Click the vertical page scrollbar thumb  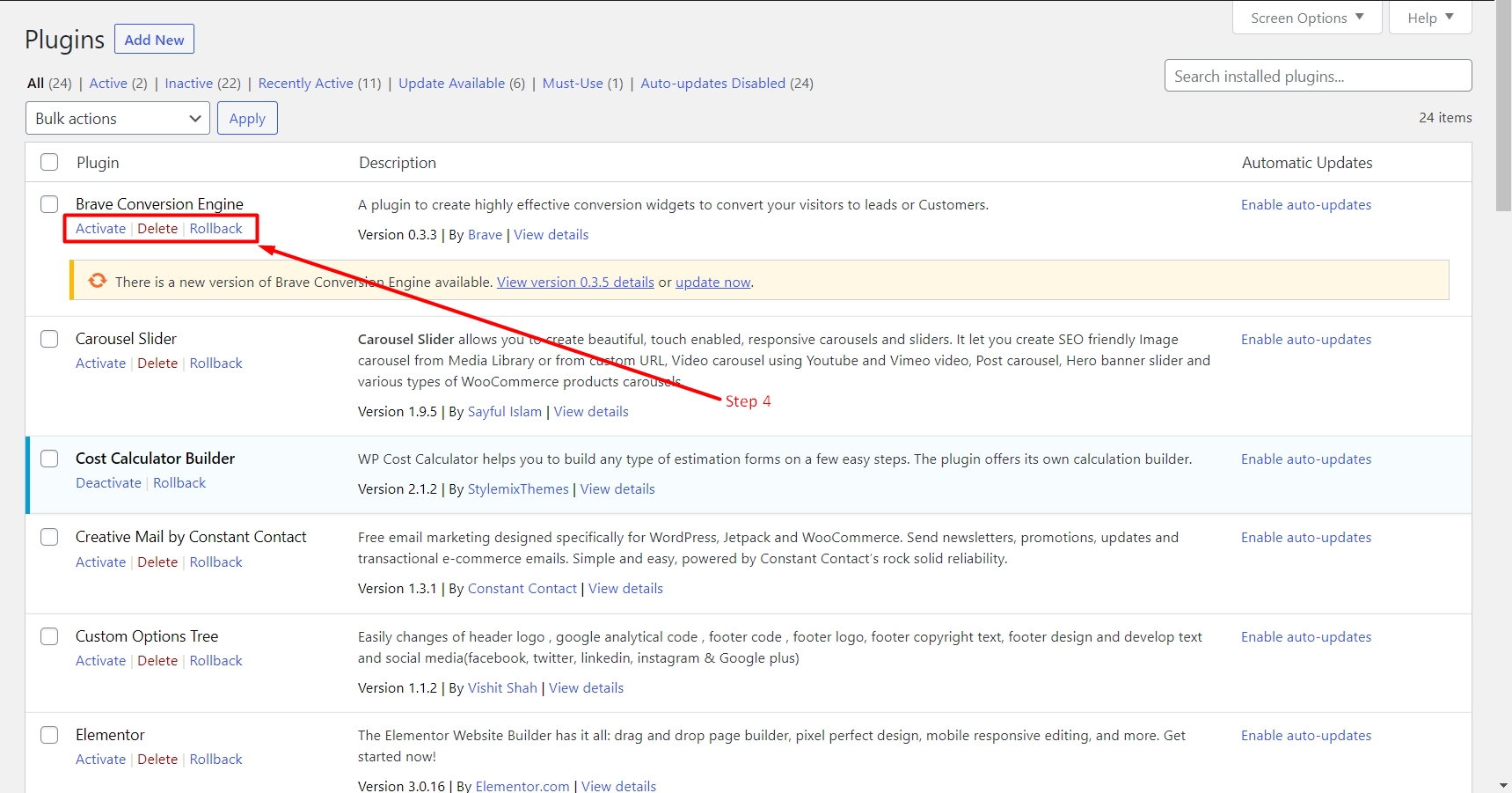click(1503, 106)
